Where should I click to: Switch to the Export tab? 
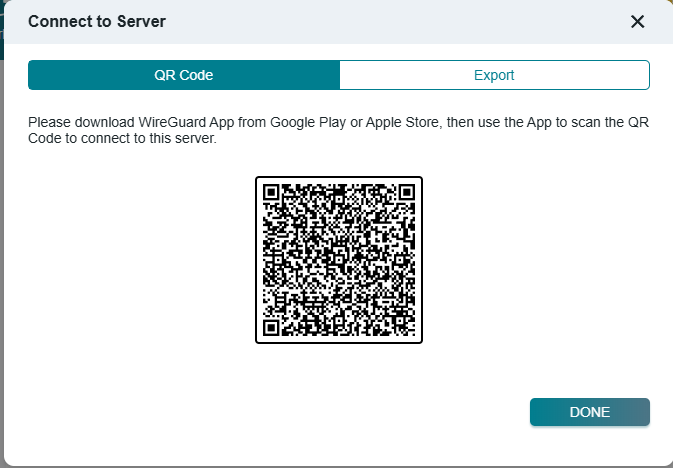tap(494, 75)
